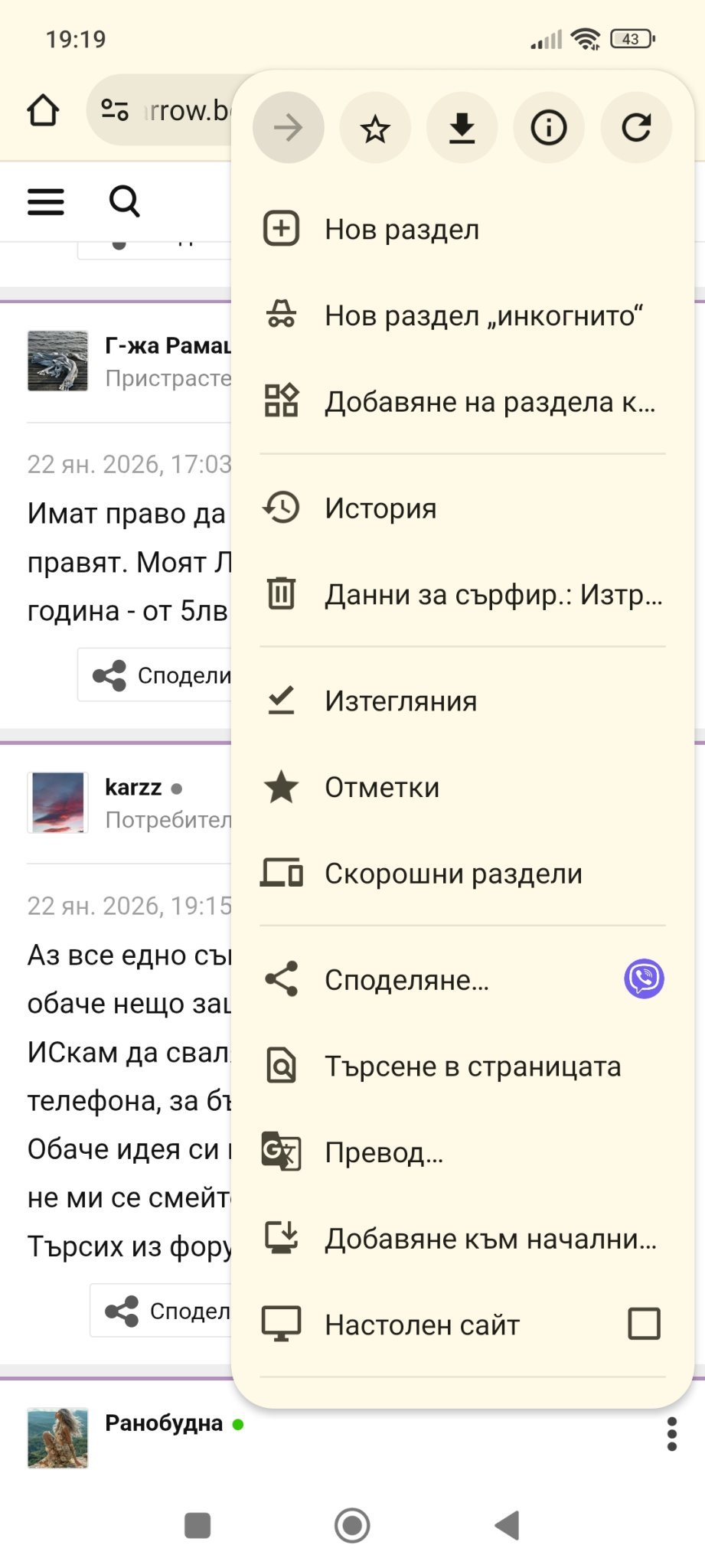The height and width of the screenshot is (1568, 705).
Task: Tap the browser home icon
Action: coord(43,111)
